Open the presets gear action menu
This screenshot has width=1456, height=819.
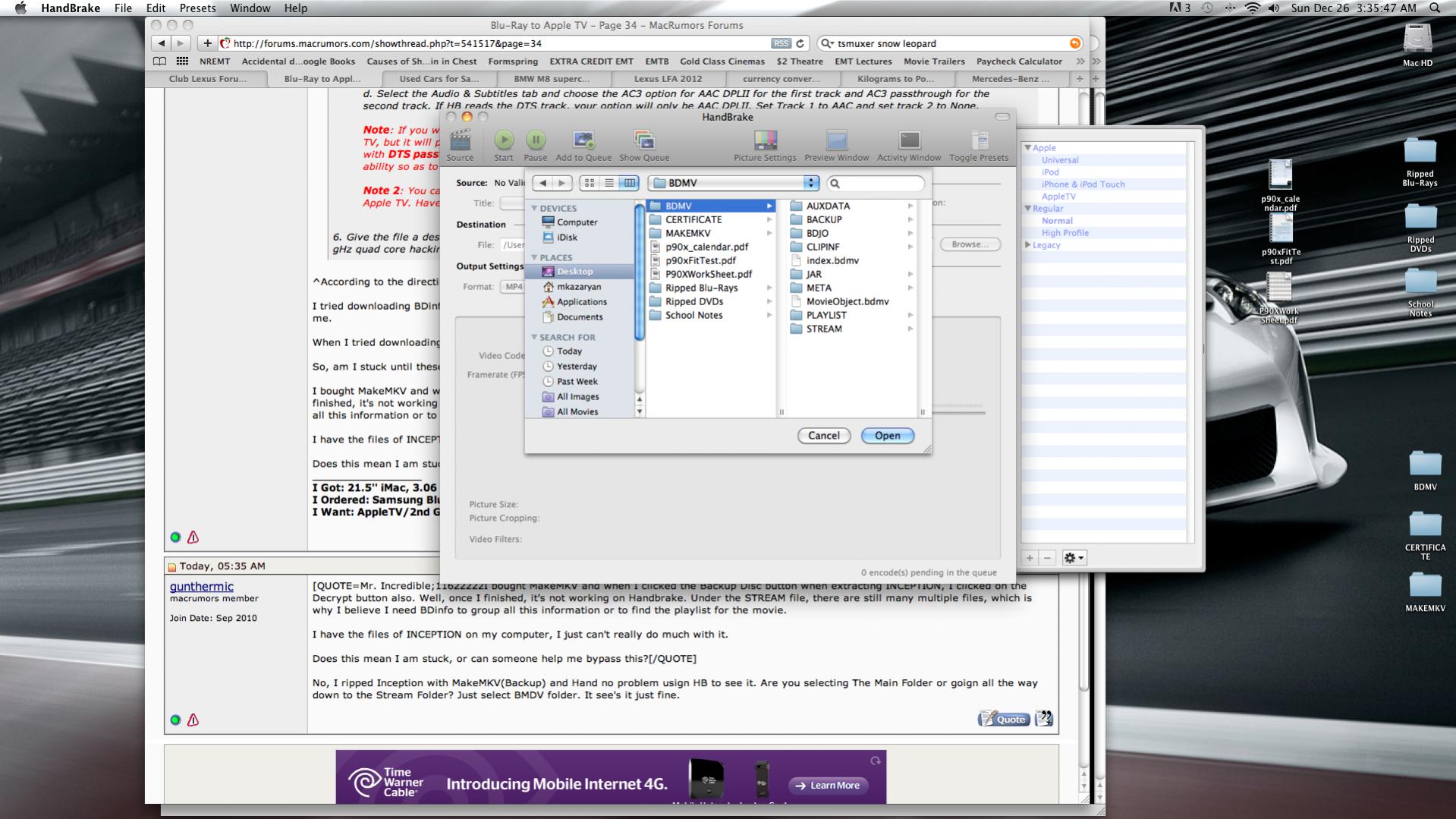click(1074, 558)
